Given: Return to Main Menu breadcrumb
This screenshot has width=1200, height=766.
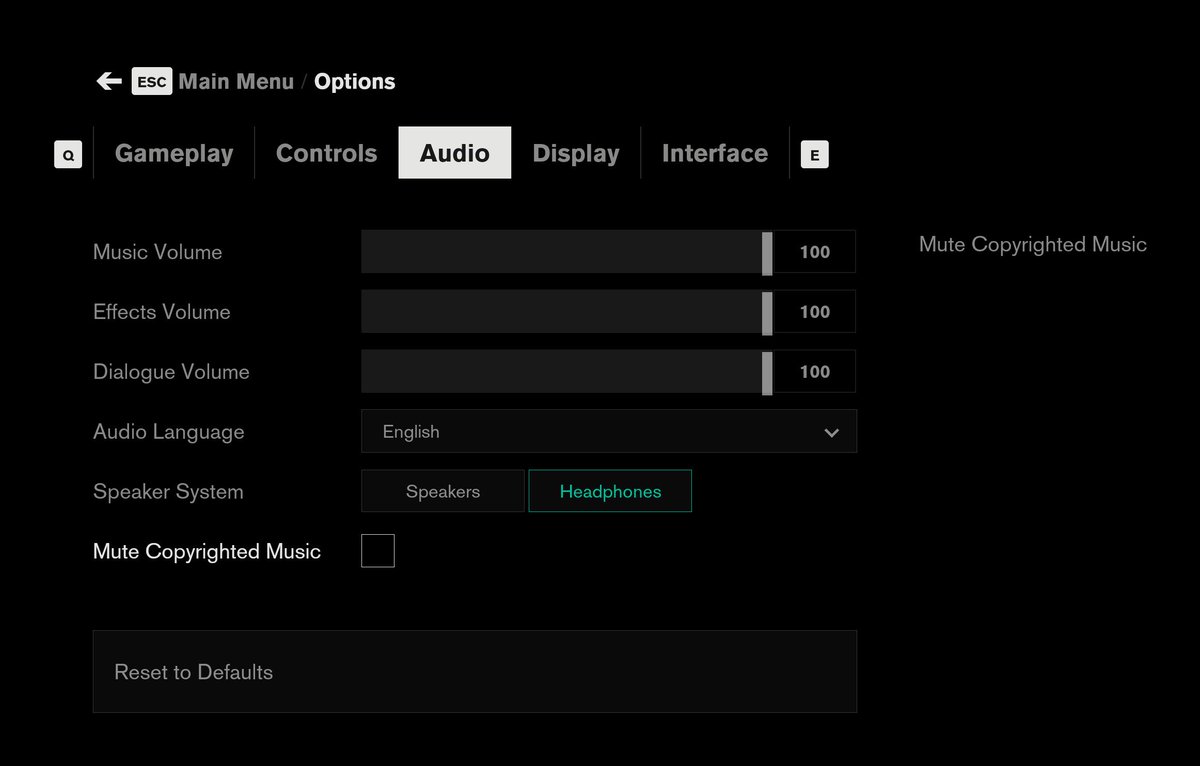Looking at the screenshot, I should coord(236,82).
